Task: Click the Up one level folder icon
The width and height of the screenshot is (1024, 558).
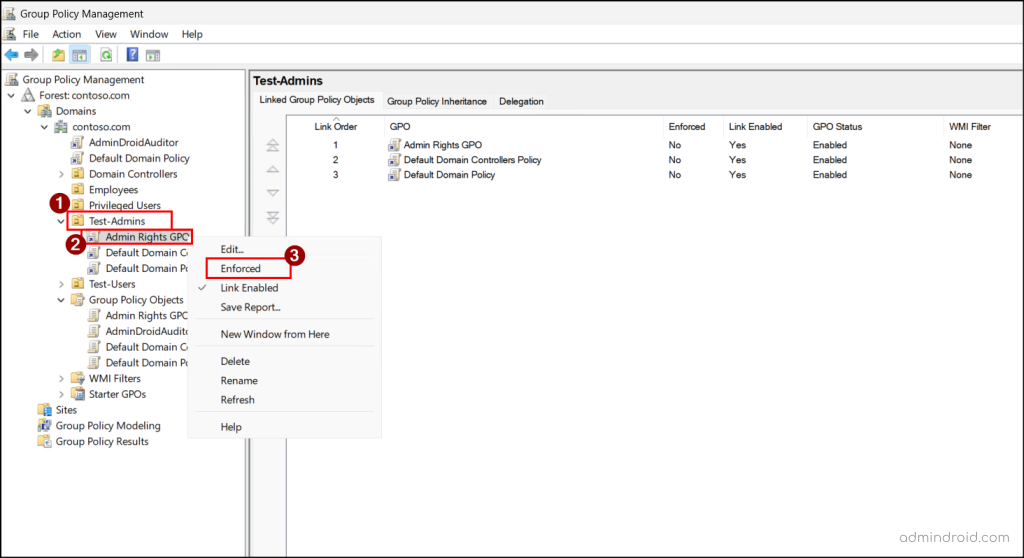Action: pos(58,55)
